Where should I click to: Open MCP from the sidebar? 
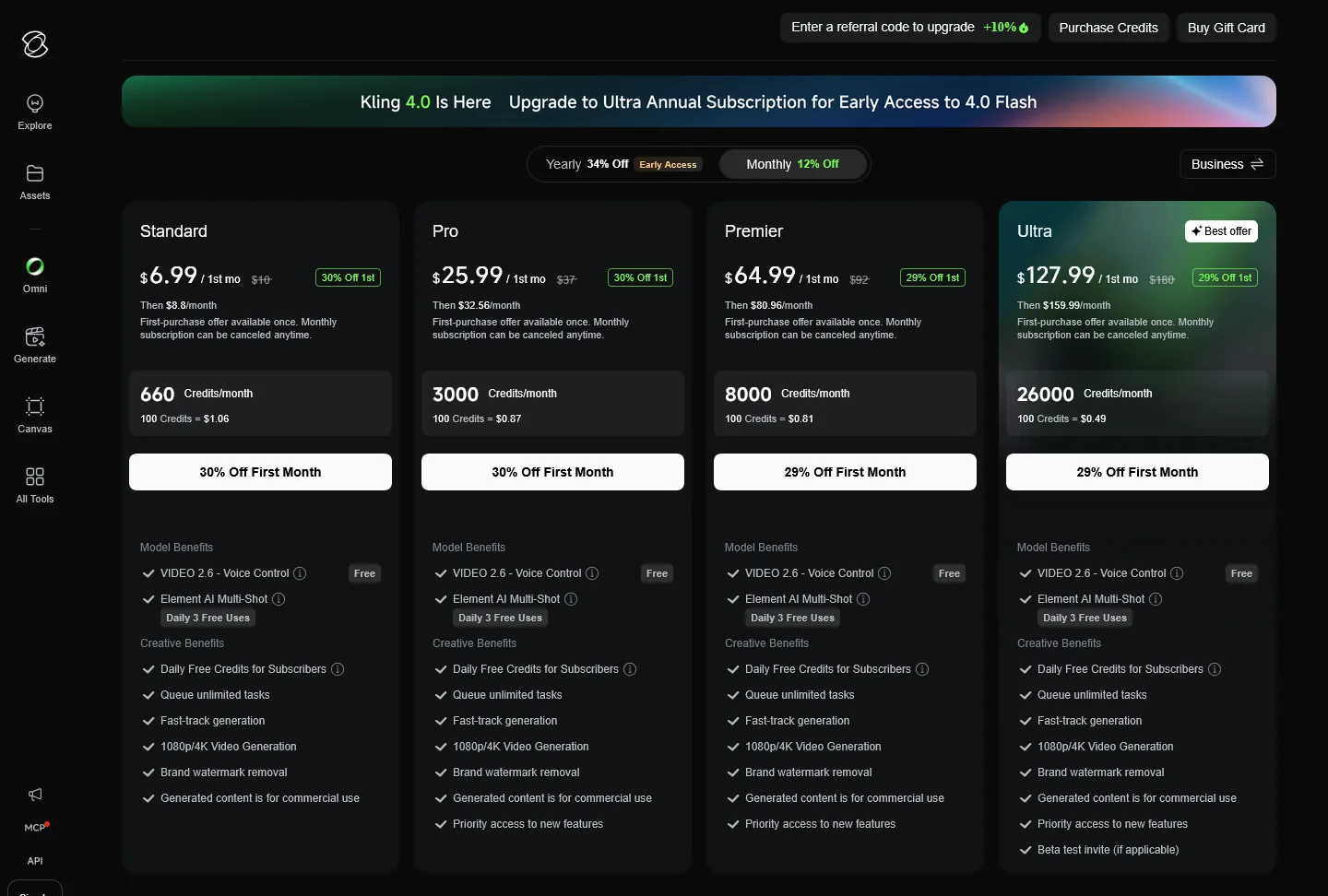tap(35, 827)
